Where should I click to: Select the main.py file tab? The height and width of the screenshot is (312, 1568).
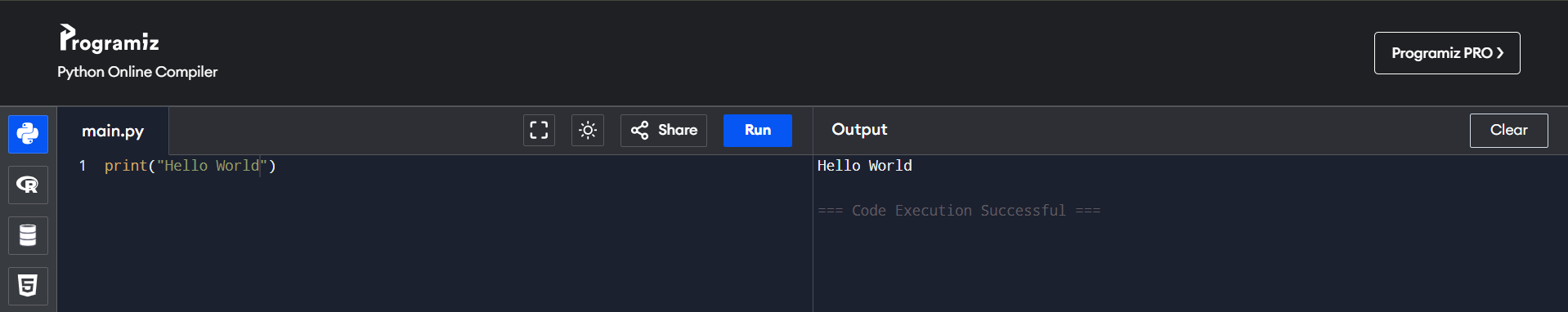[113, 131]
